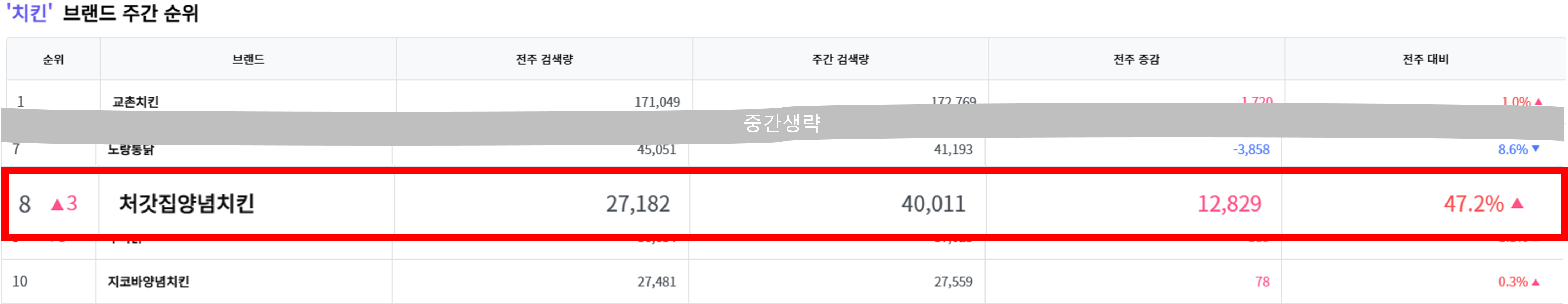Open the 노랑통닭 brand link
1568x304 pixels.
(131, 149)
